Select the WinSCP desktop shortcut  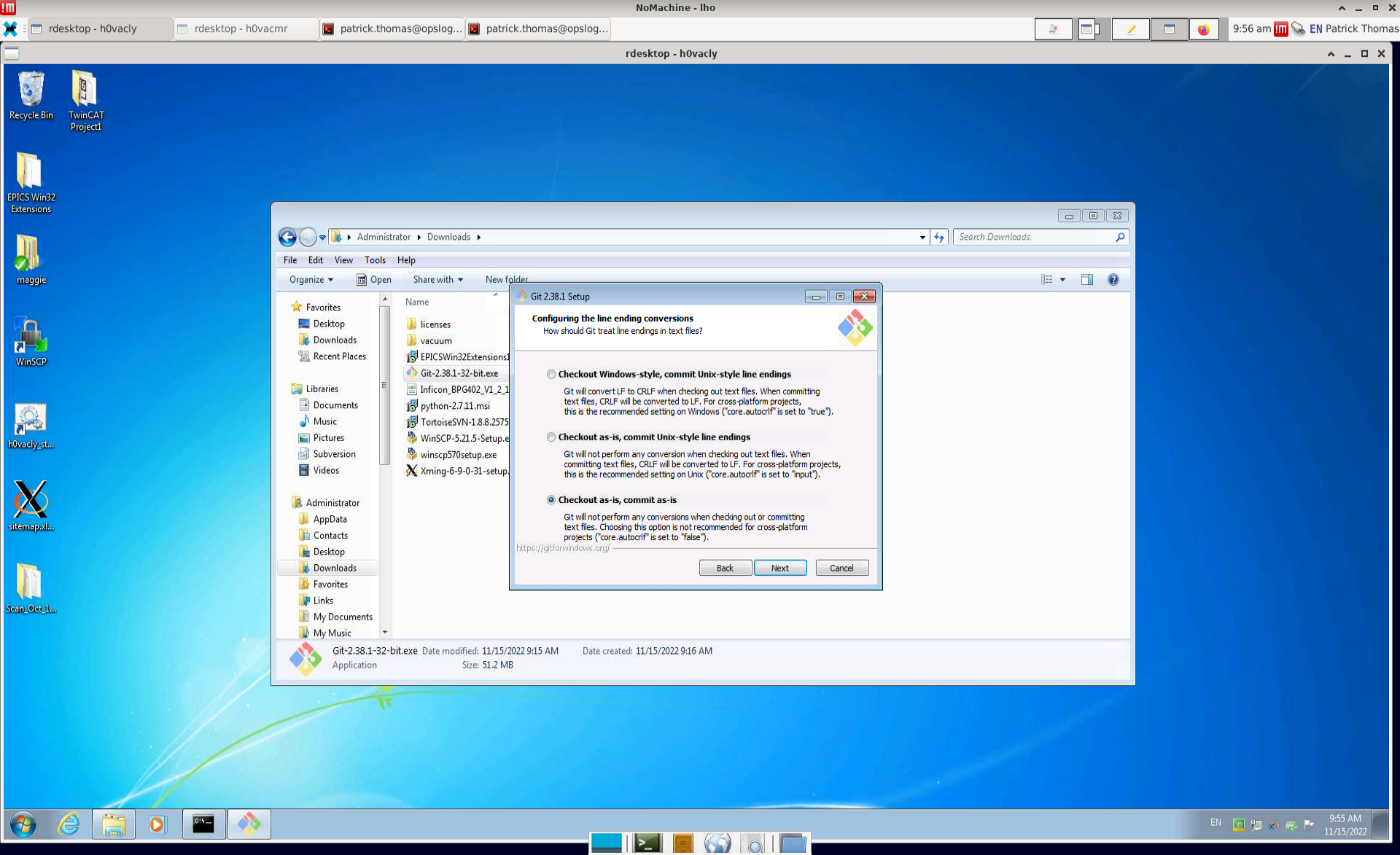[x=31, y=342]
